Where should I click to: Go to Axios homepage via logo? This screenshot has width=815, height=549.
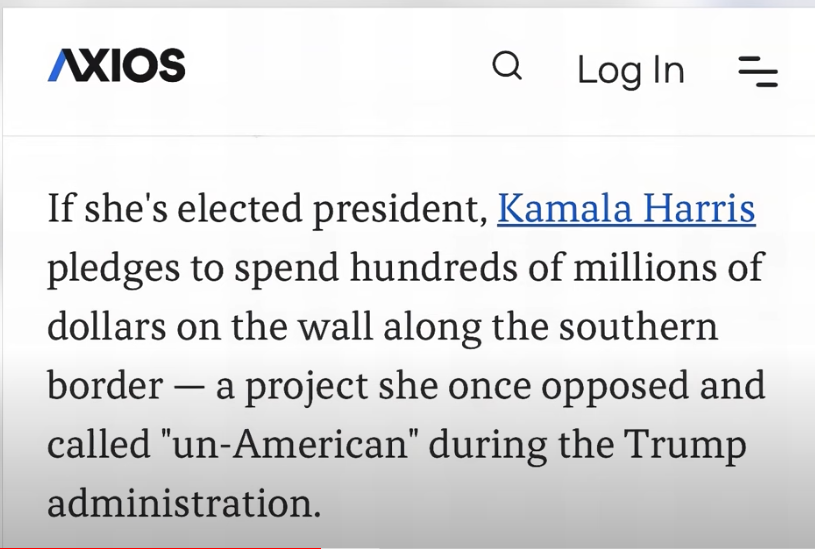[116, 65]
